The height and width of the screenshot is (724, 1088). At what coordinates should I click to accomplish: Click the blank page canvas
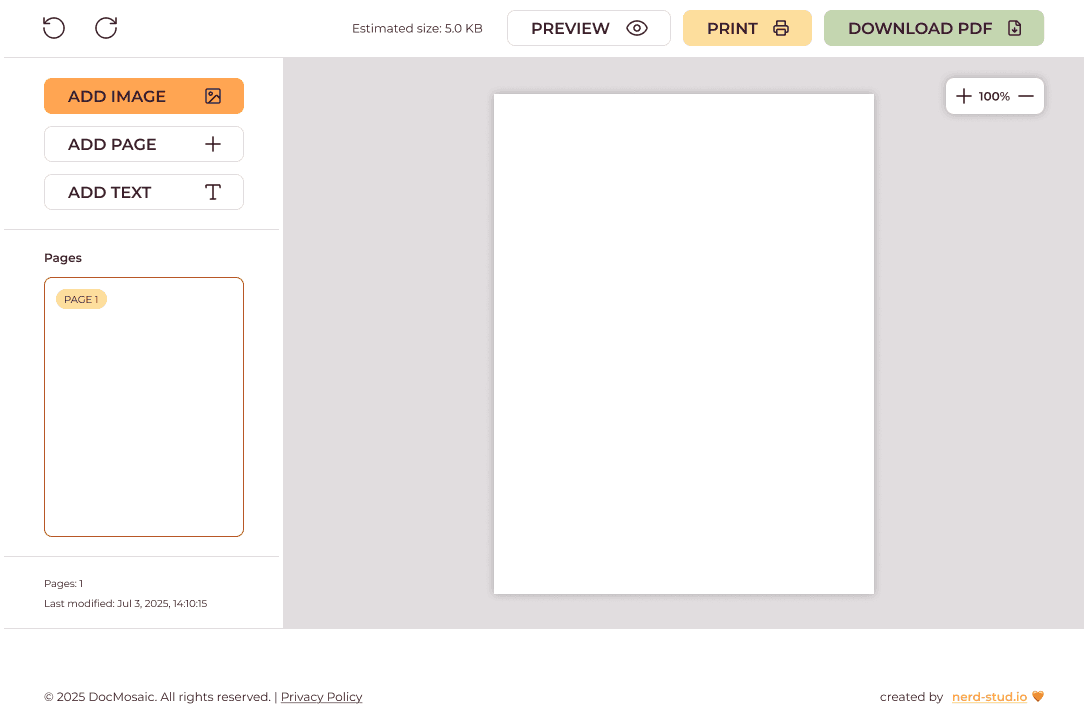coord(683,344)
